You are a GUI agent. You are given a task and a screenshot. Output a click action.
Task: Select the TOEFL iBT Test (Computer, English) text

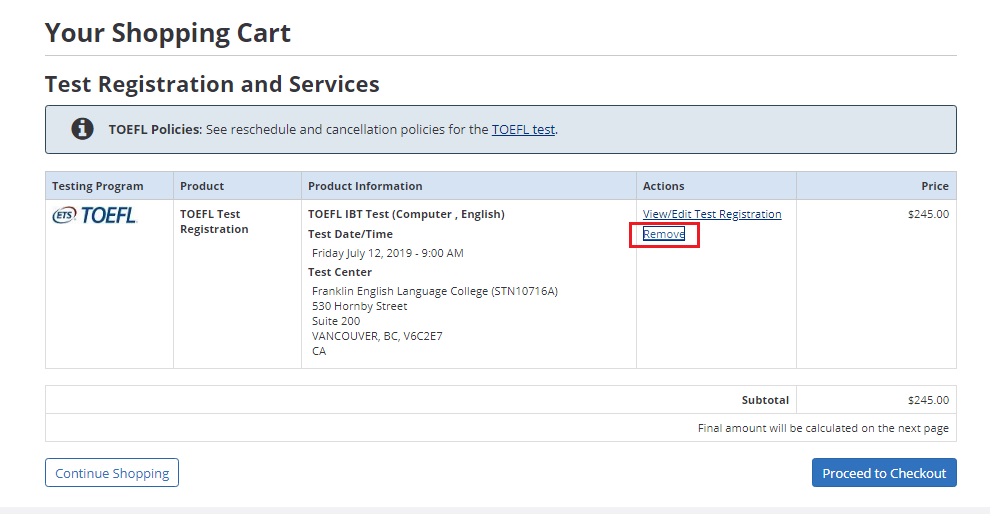click(407, 214)
